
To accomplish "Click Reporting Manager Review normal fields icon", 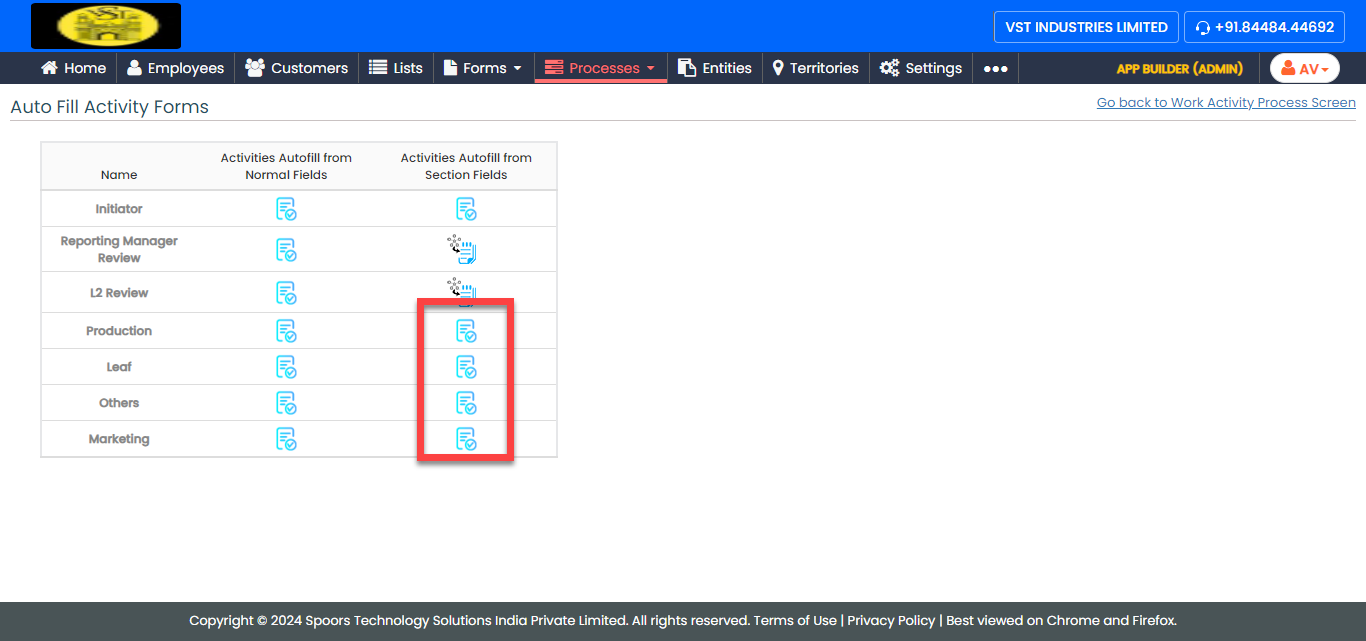I will coord(286,250).
